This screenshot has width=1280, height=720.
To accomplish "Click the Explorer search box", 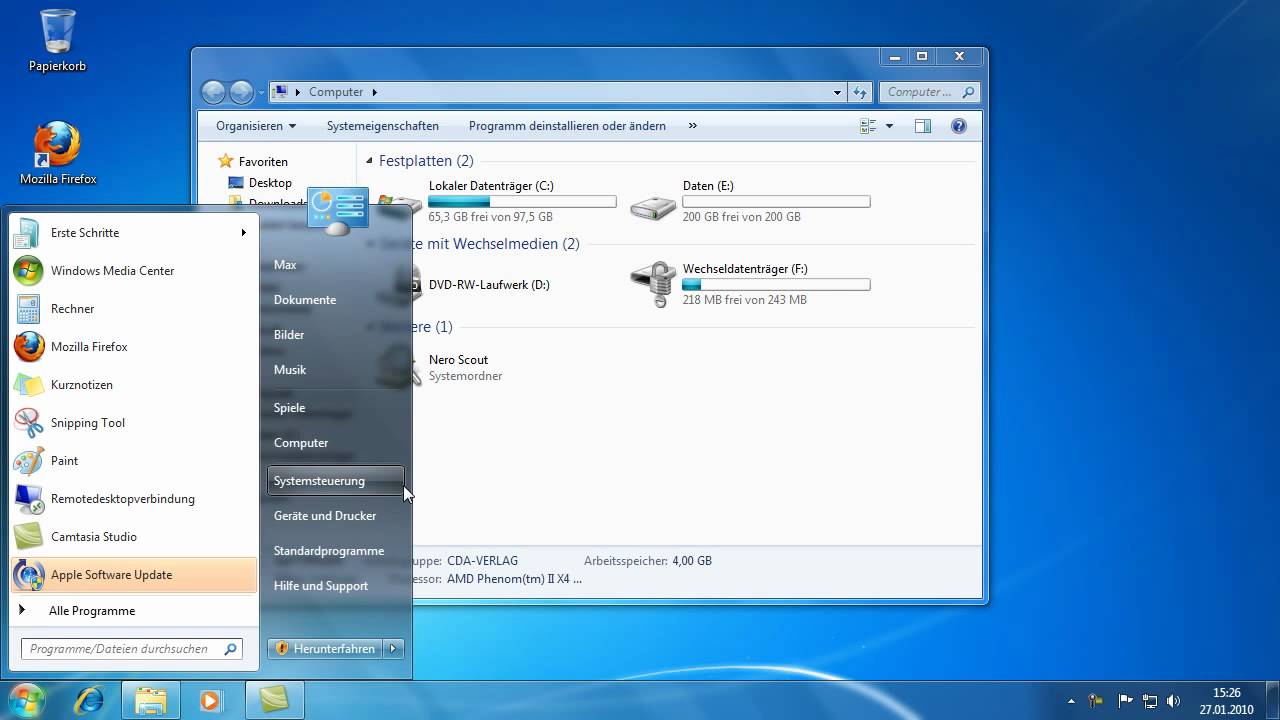I will [930, 92].
